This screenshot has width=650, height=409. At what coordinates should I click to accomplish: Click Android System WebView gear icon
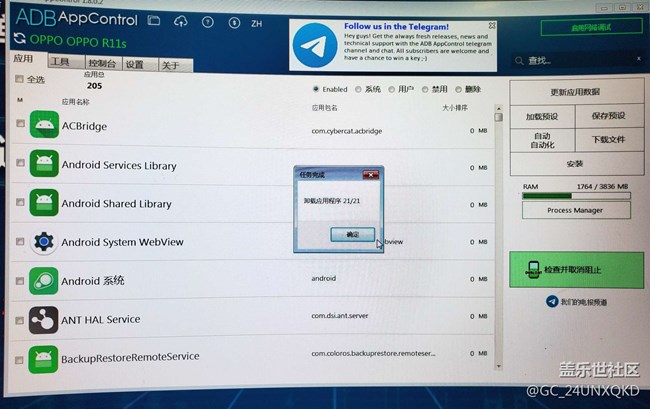[x=43, y=242]
